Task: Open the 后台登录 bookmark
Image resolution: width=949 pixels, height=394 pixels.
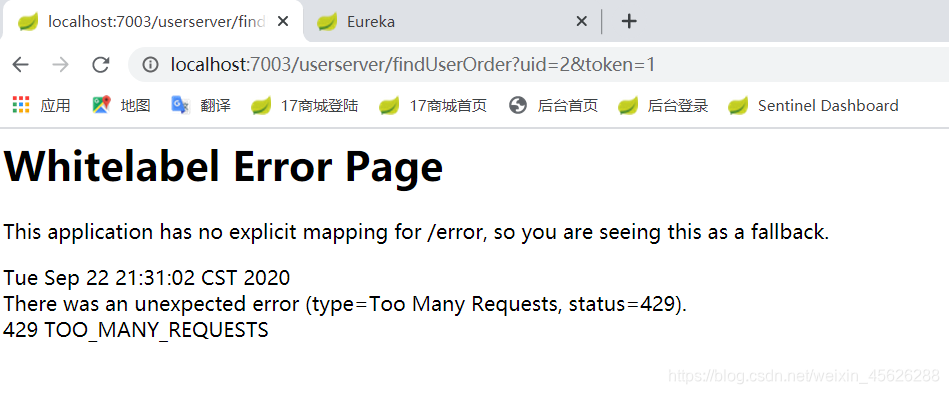Action: pyautogui.click(x=663, y=105)
